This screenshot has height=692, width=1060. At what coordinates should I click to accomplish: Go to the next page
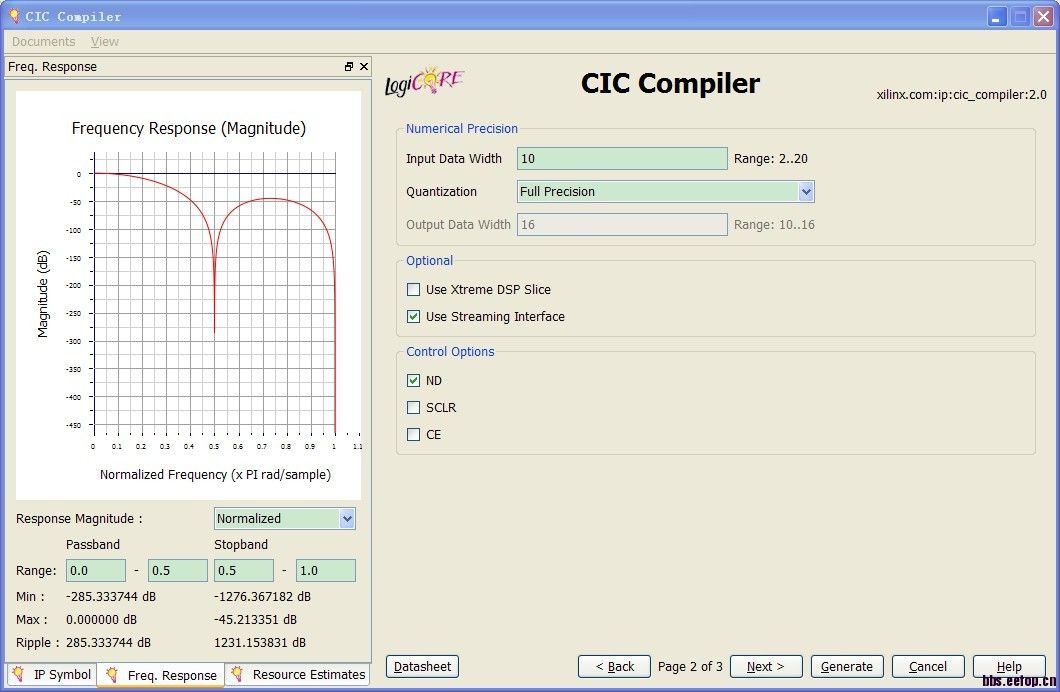766,666
